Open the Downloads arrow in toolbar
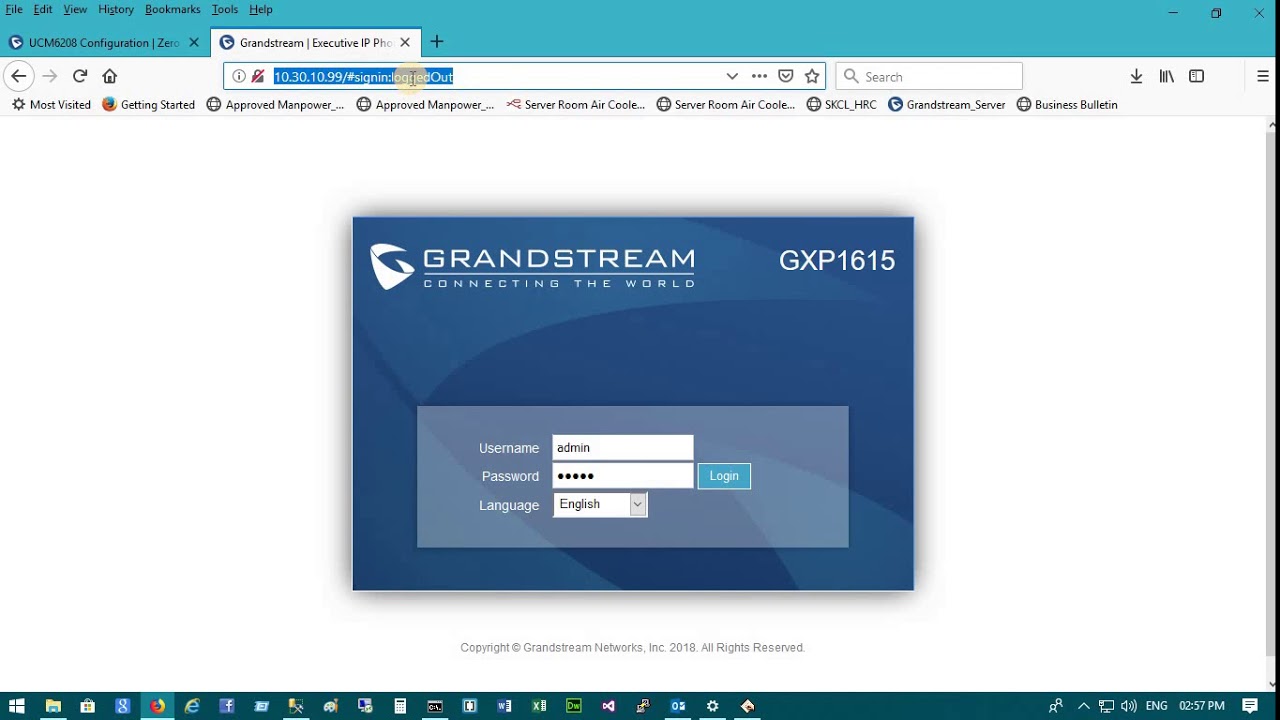This screenshot has height=720, width=1280. 1136,76
